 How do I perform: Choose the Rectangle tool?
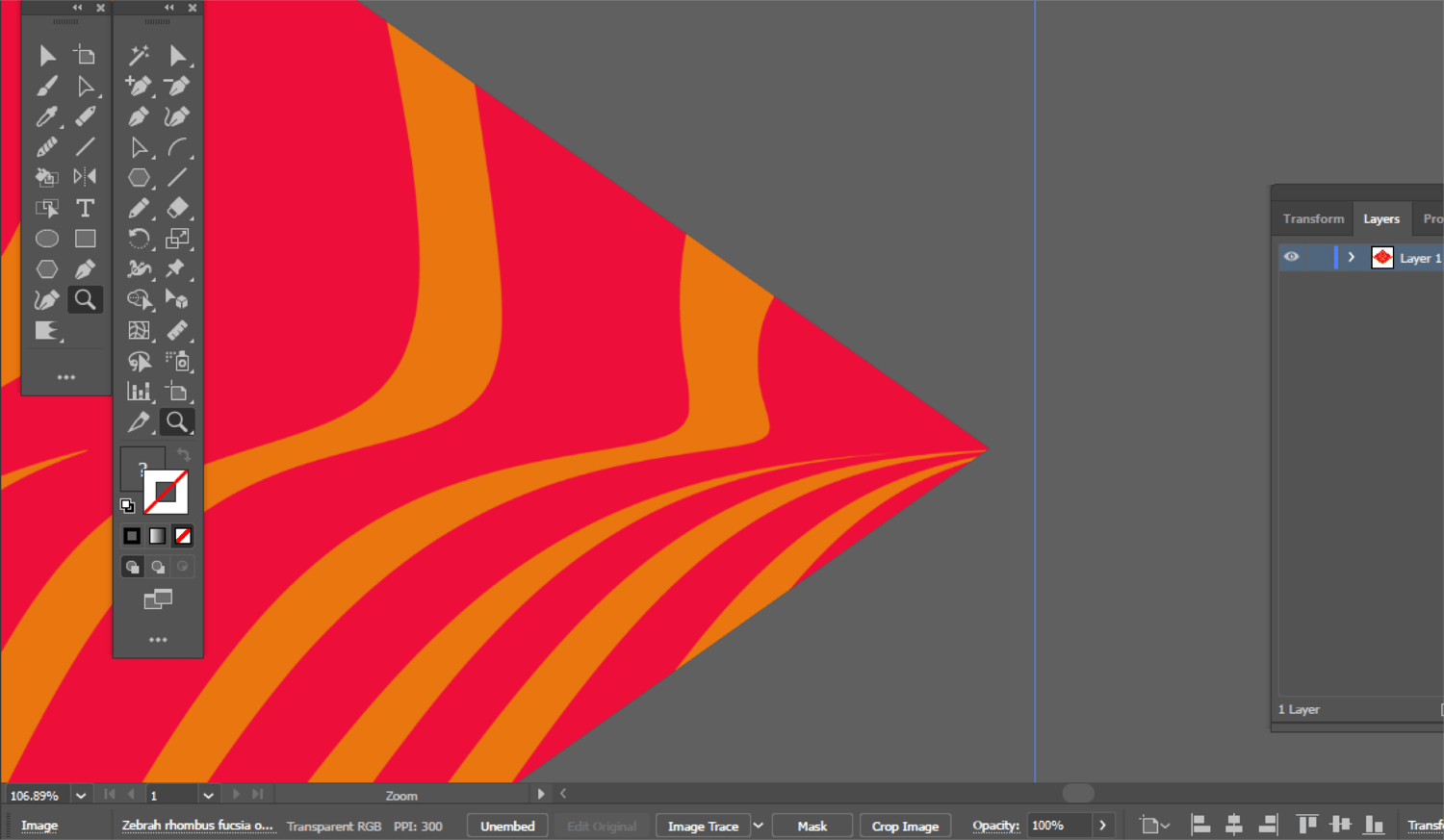tap(85, 239)
